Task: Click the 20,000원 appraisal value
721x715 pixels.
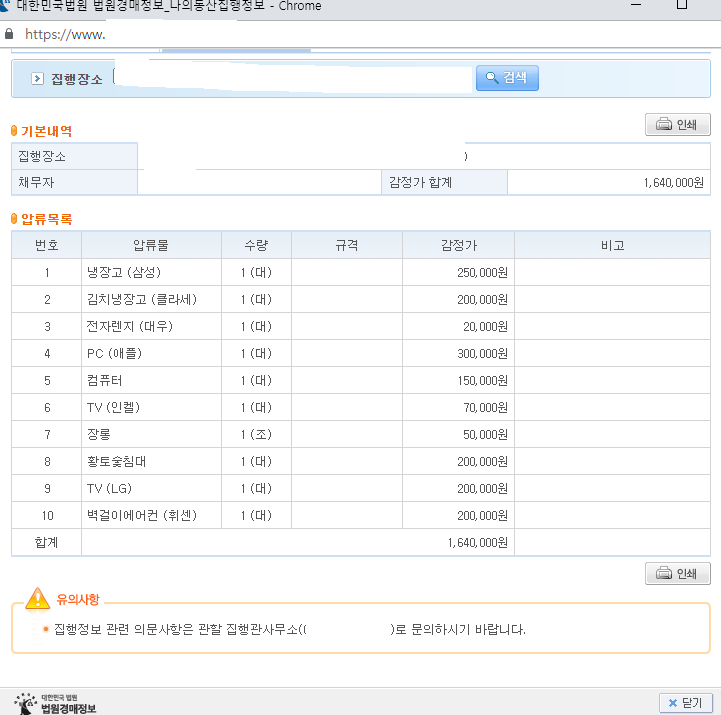Action: pyautogui.click(x=485, y=326)
